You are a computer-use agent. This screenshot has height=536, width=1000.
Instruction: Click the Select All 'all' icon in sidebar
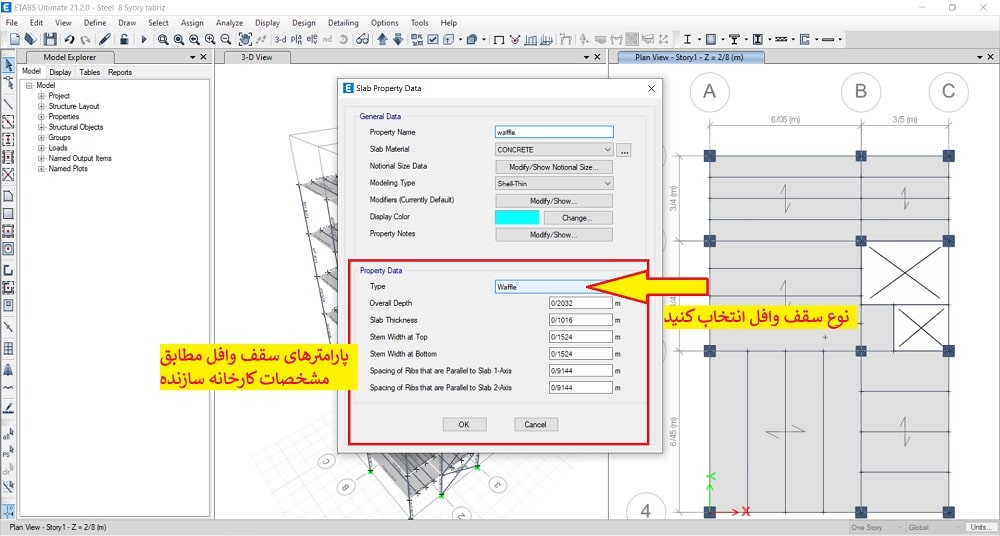(x=8, y=435)
